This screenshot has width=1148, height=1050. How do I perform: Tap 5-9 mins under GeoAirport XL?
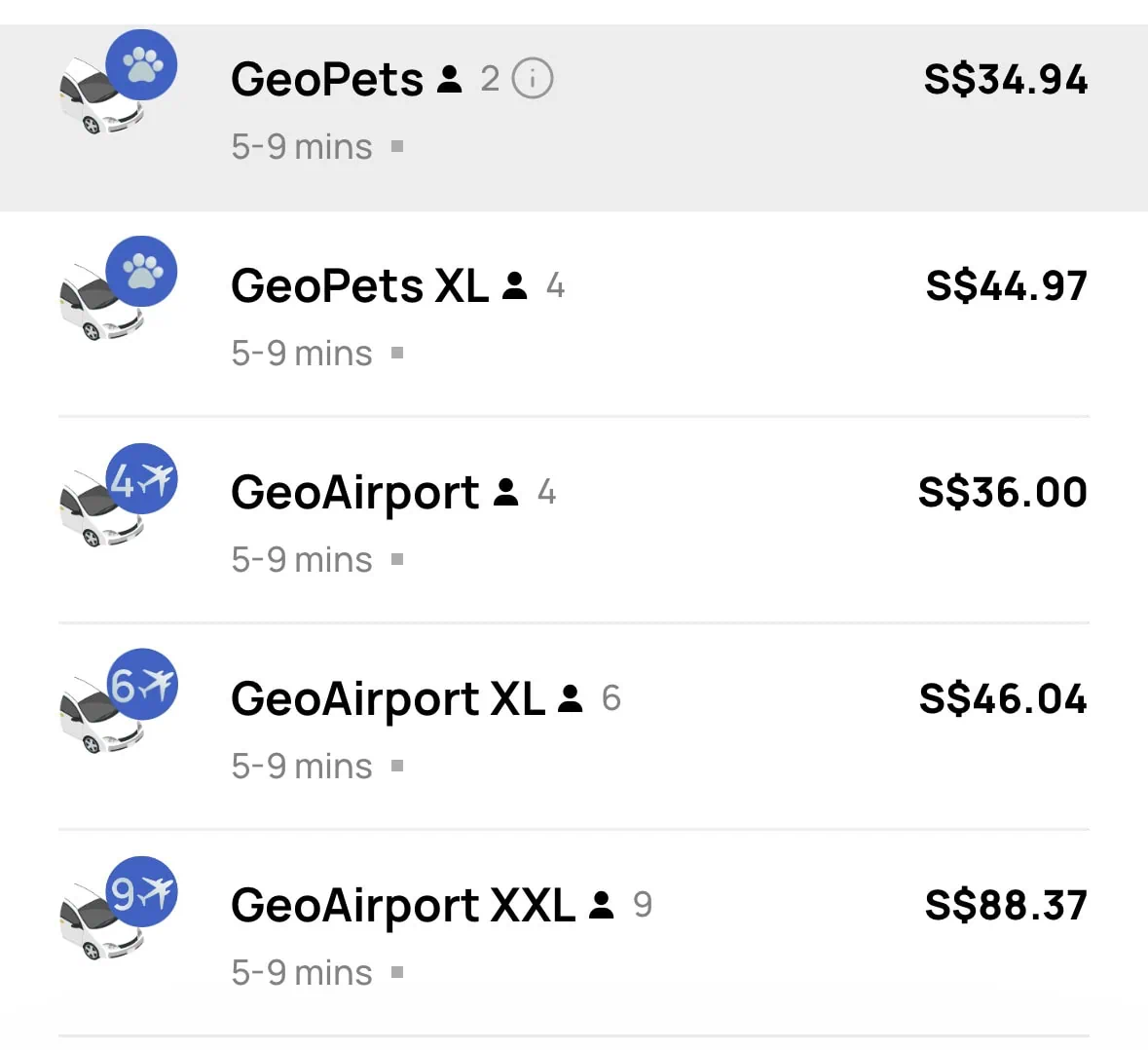pos(302,767)
